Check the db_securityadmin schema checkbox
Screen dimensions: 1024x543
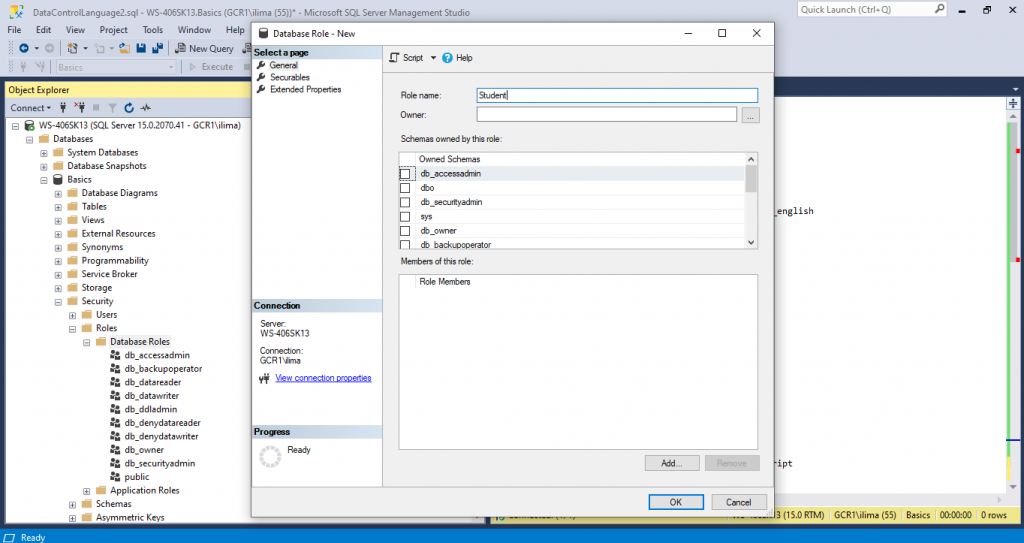click(406, 203)
